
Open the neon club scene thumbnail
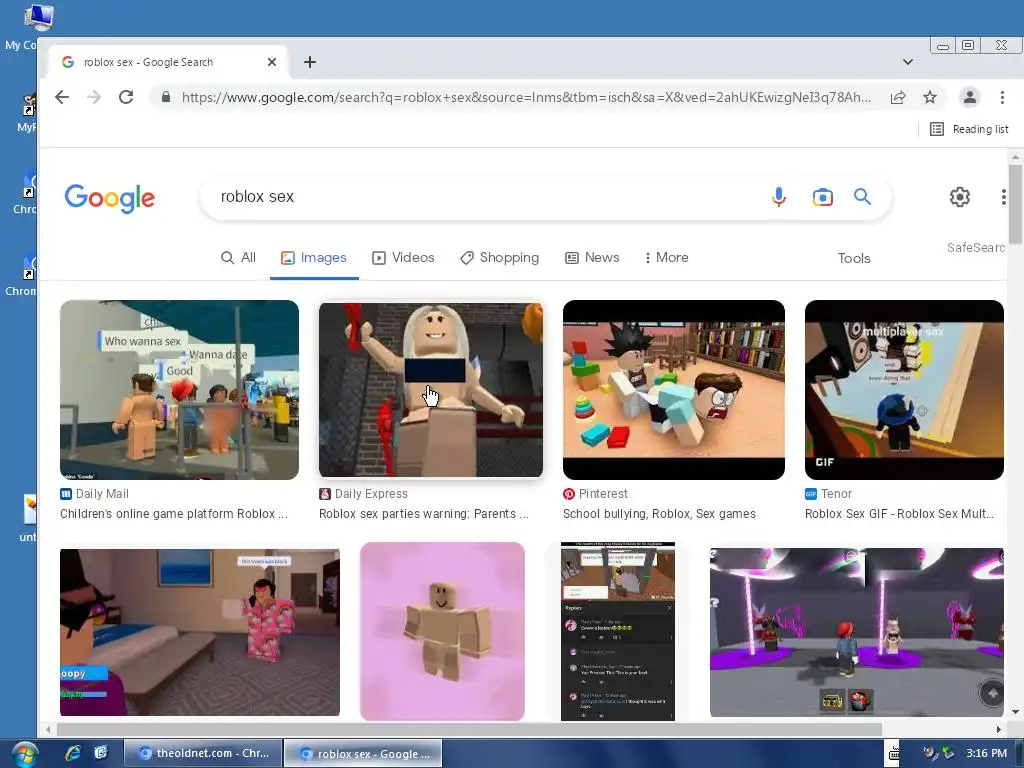[857, 632]
